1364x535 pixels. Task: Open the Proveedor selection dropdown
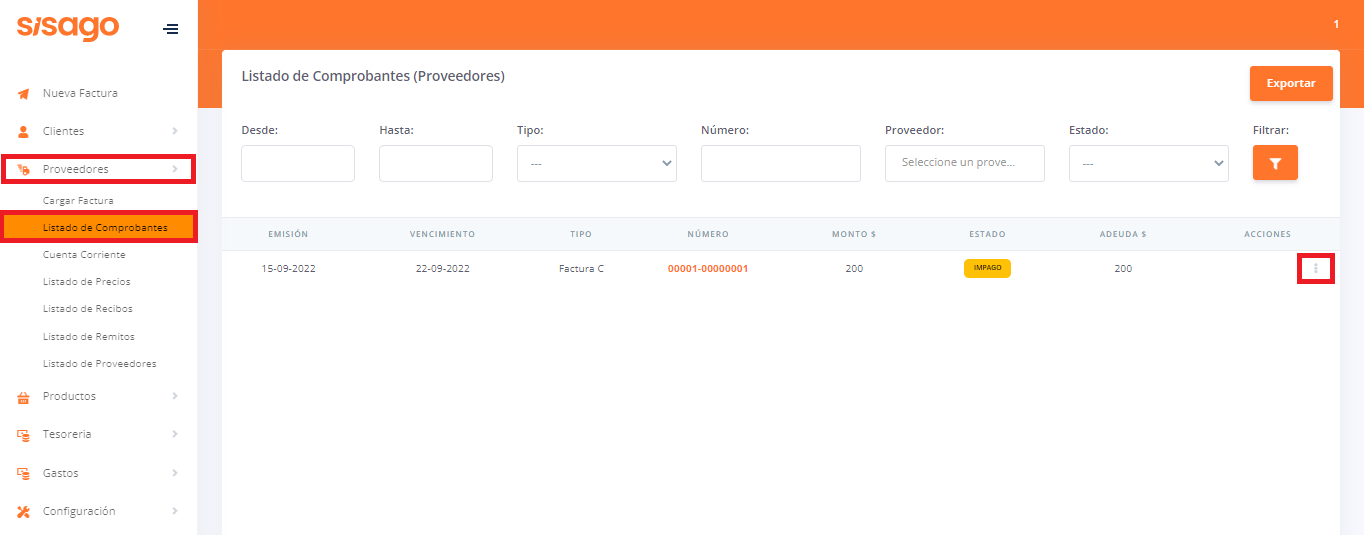click(964, 163)
